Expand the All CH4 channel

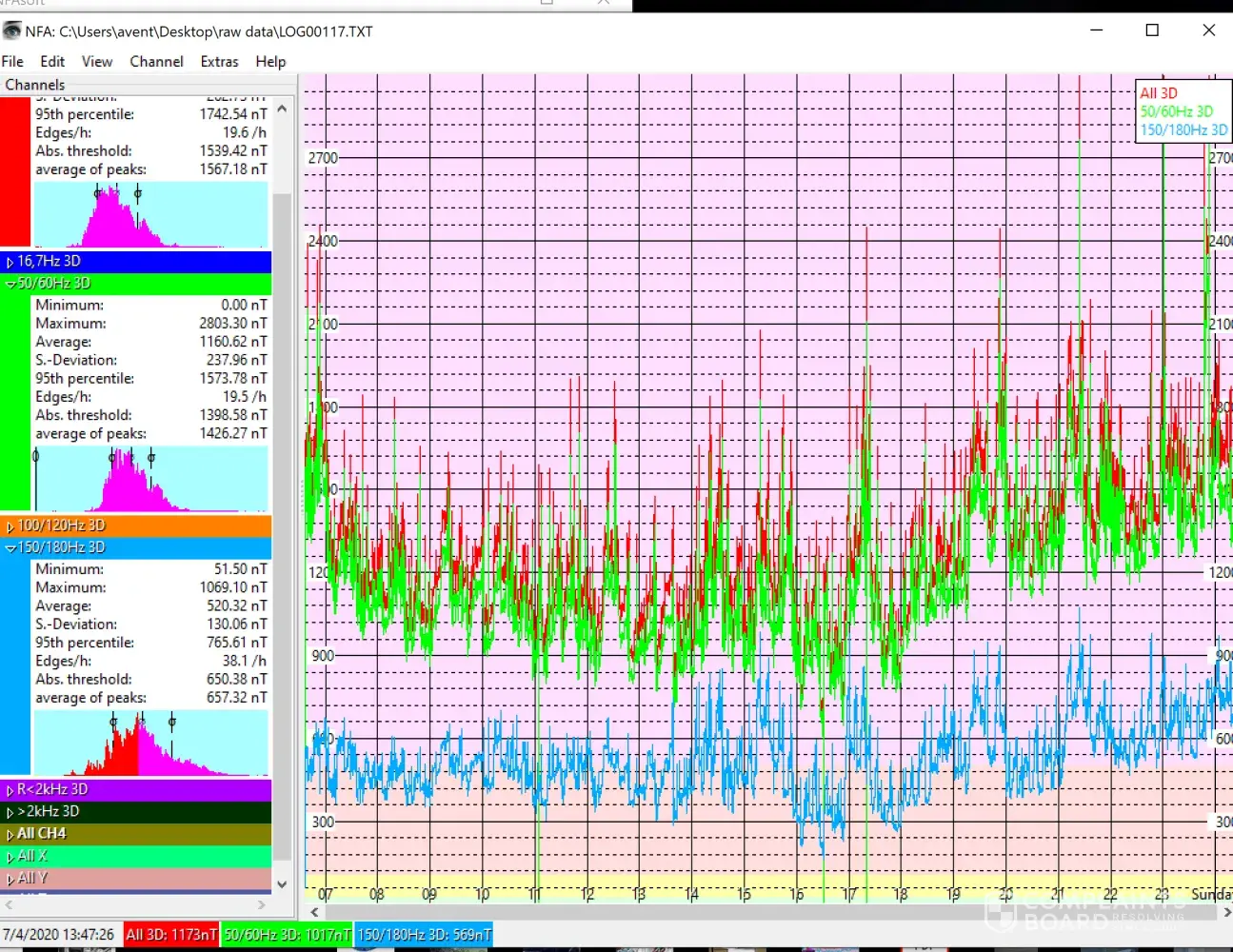click(x=10, y=834)
